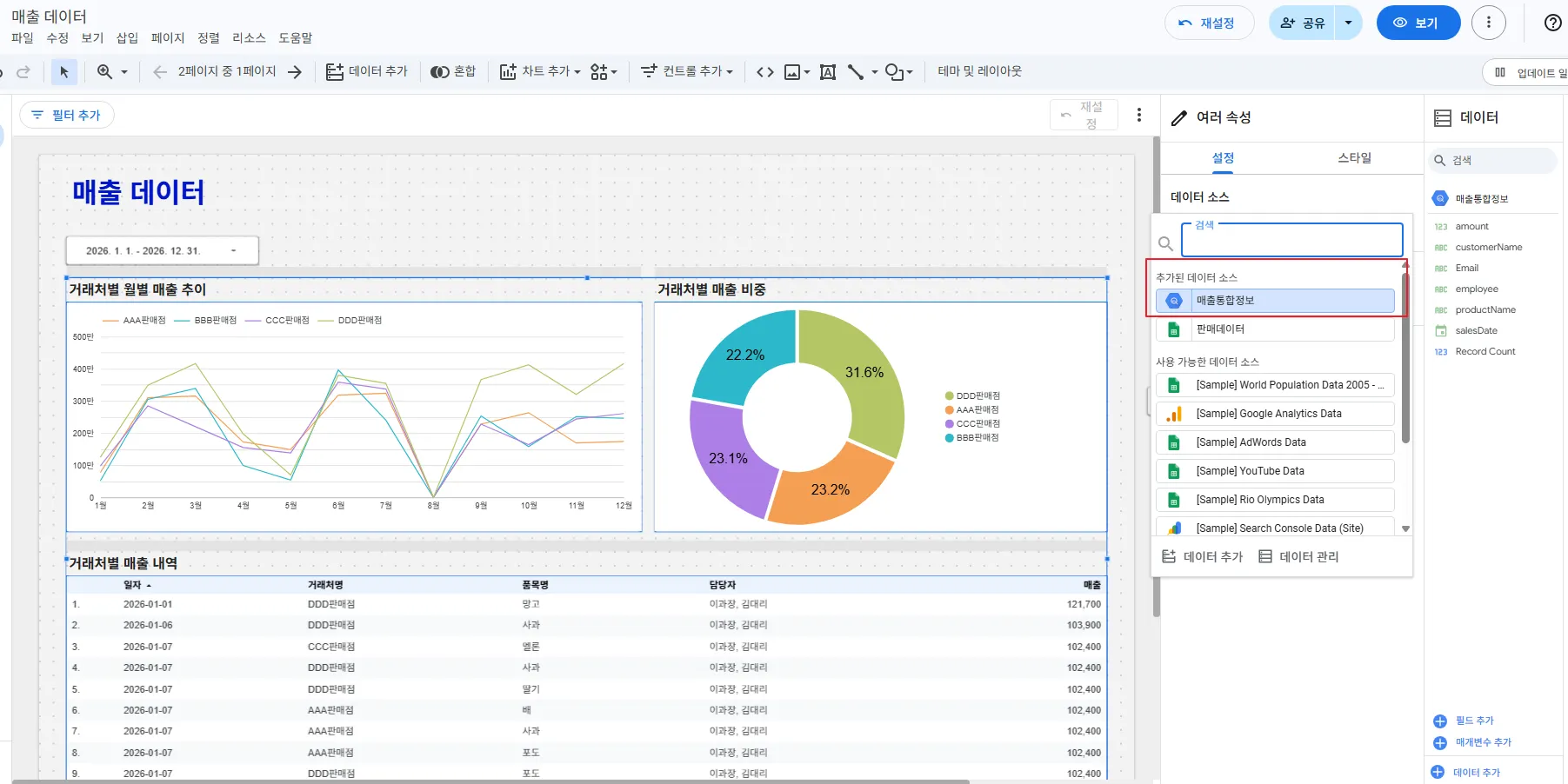Click the blue 보기 view button
This screenshot has height=784, width=1568.
tap(1418, 23)
